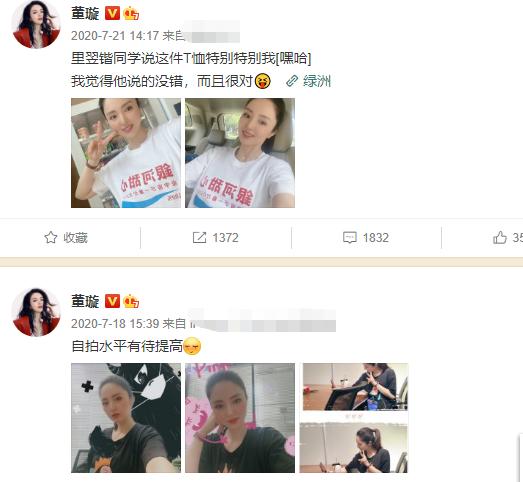Viewport: 523px width, 482px height.
Task: Click the crown icon on second post
Action: 131,301
